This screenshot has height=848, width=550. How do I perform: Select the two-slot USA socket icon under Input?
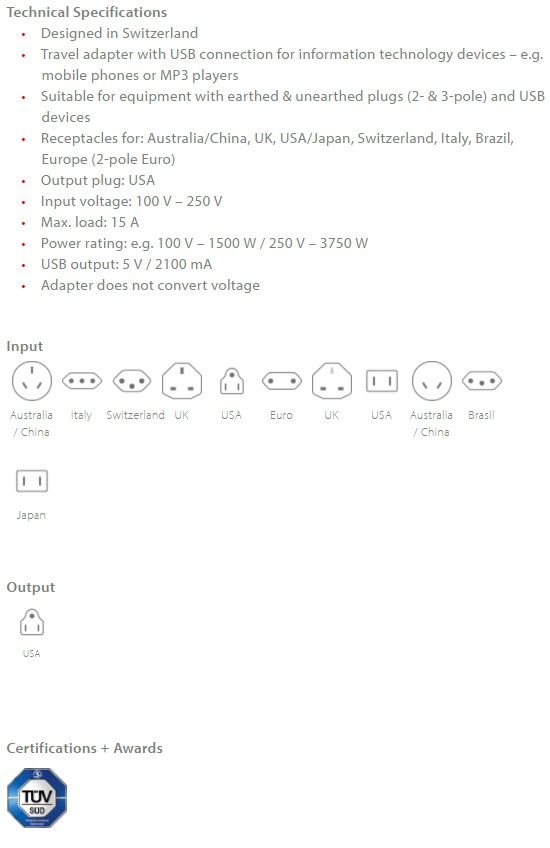click(382, 381)
